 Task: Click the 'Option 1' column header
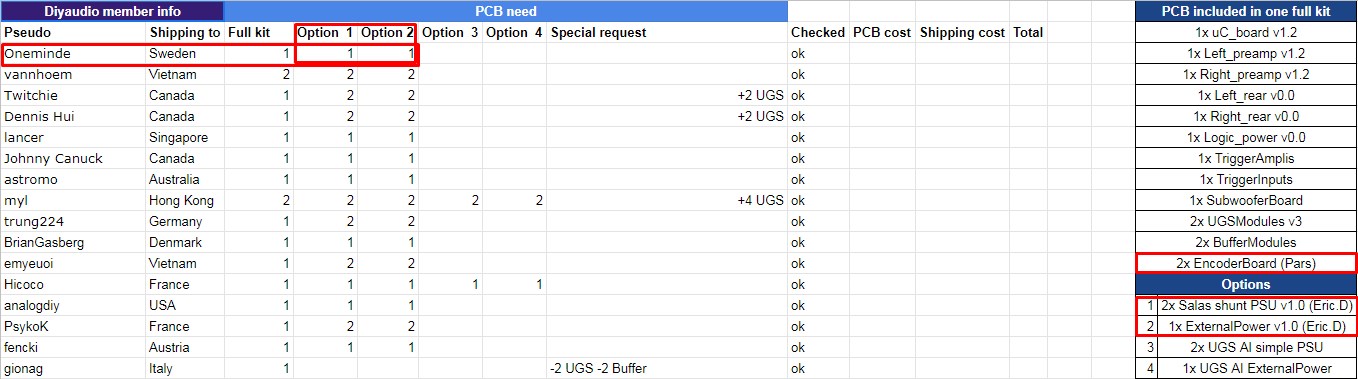click(325, 32)
